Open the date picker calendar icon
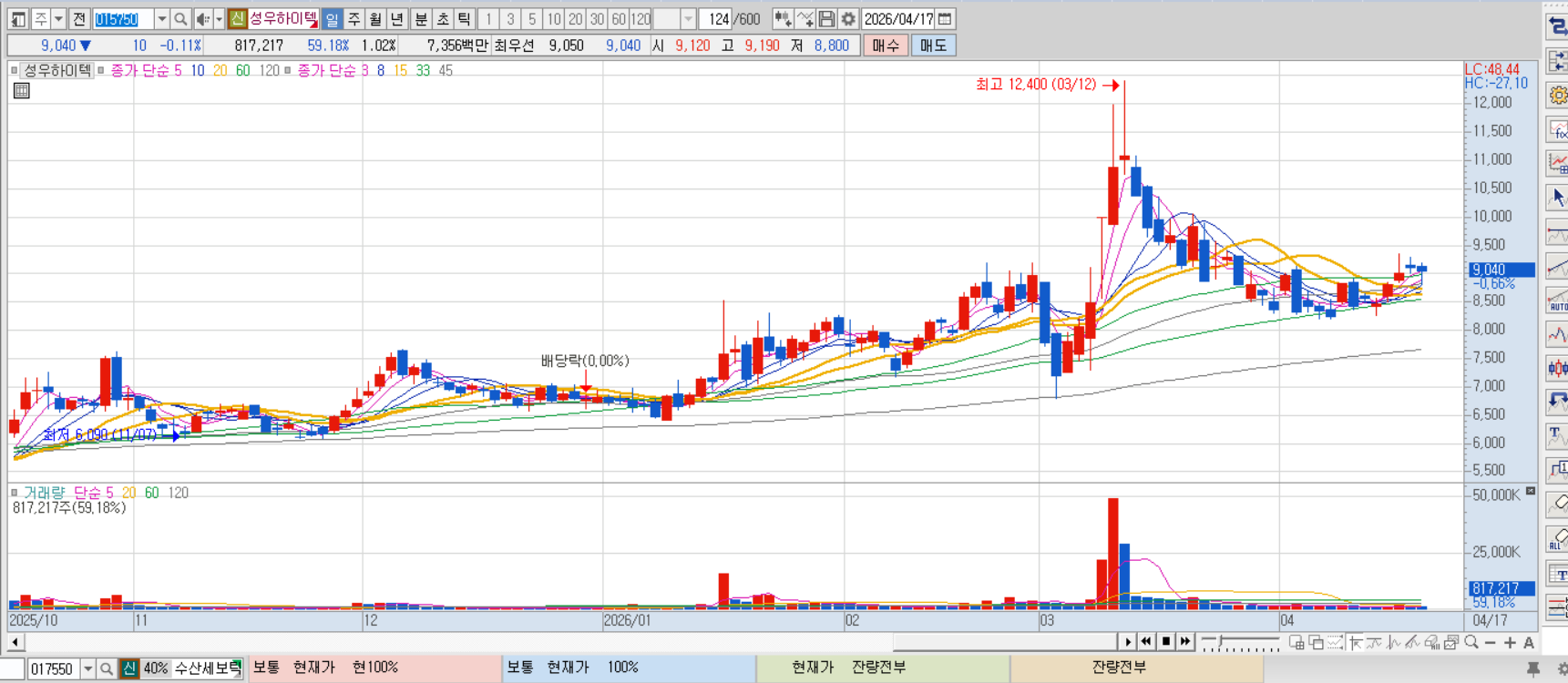This screenshot has height=683, width=1568. pyautogui.click(x=945, y=19)
